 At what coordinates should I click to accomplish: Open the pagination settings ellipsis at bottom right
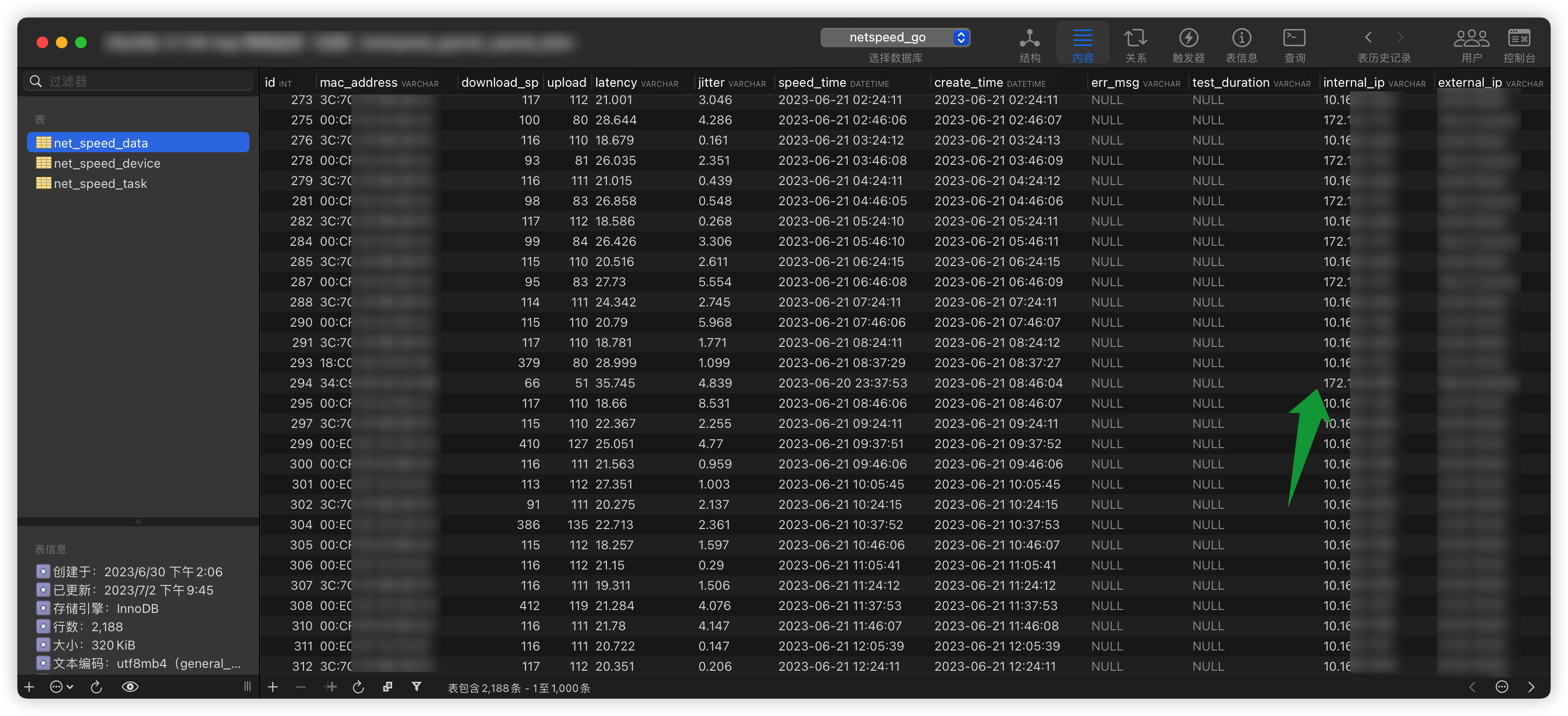[x=1502, y=687]
